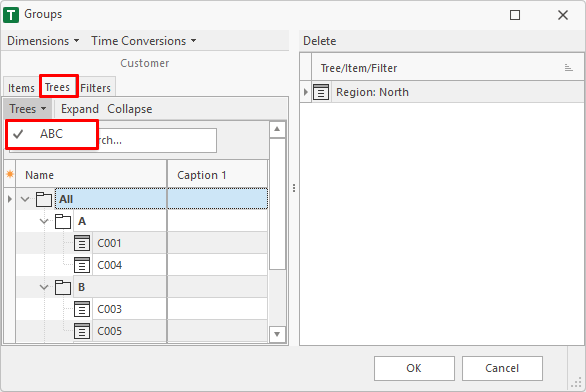Switch to the Trees tab

pyautogui.click(x=58, y=87)
